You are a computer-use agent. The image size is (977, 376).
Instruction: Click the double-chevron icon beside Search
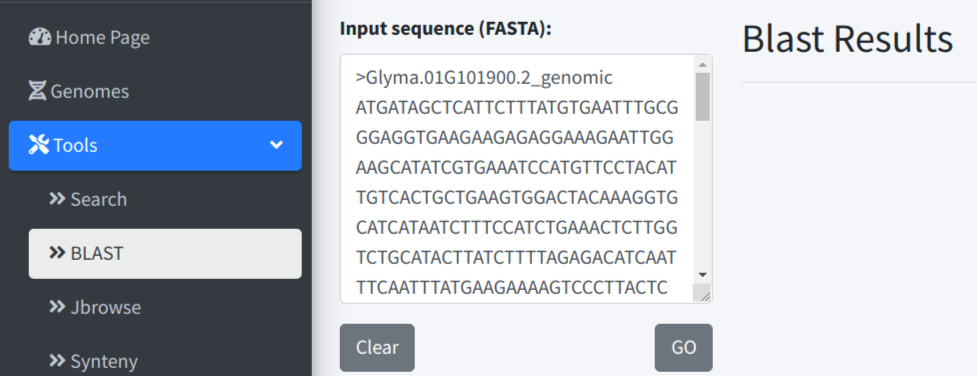click(57, 199)
